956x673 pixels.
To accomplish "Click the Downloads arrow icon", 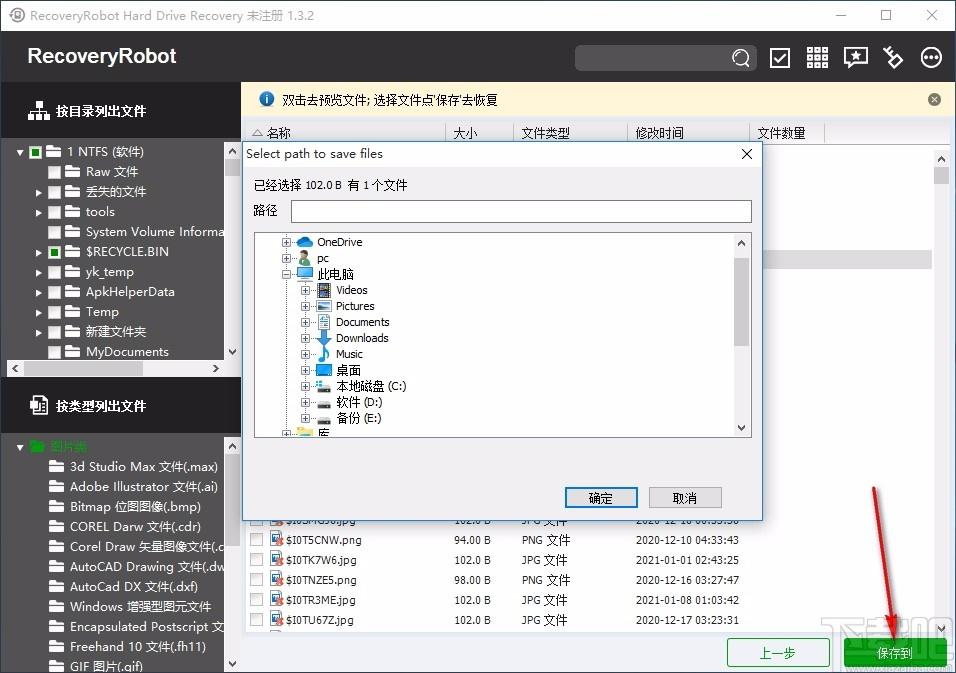I will (324, 338).
